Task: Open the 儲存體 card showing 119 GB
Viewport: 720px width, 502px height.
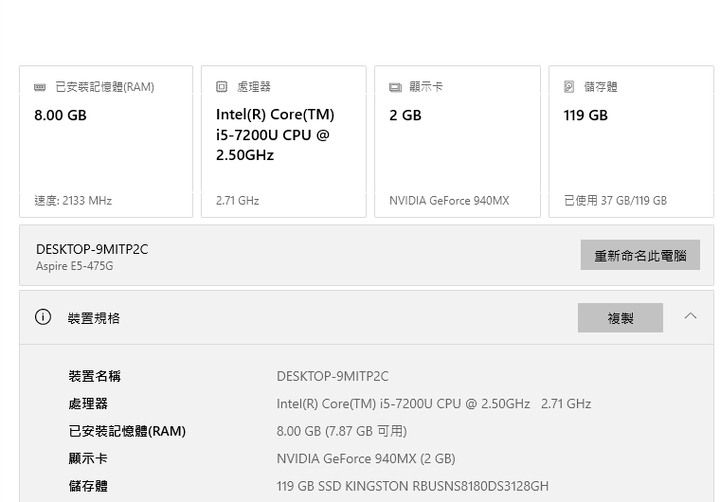Action: [631, 141]
